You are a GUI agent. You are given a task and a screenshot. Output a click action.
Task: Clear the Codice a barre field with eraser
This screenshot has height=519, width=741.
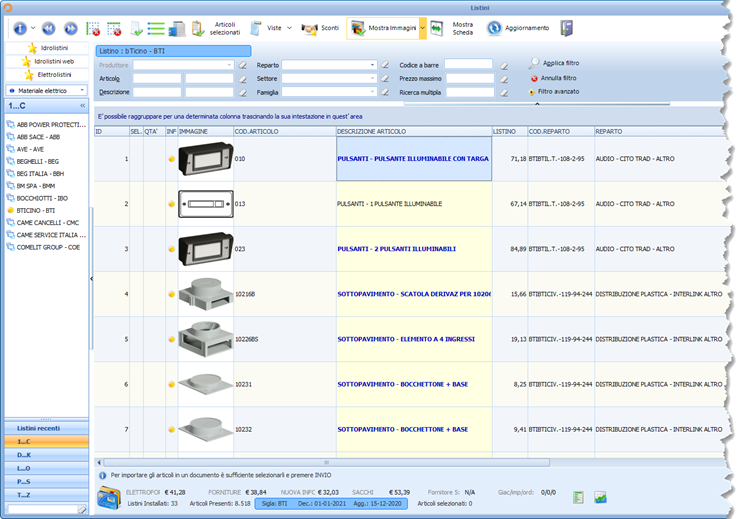(x=504, y=65)
